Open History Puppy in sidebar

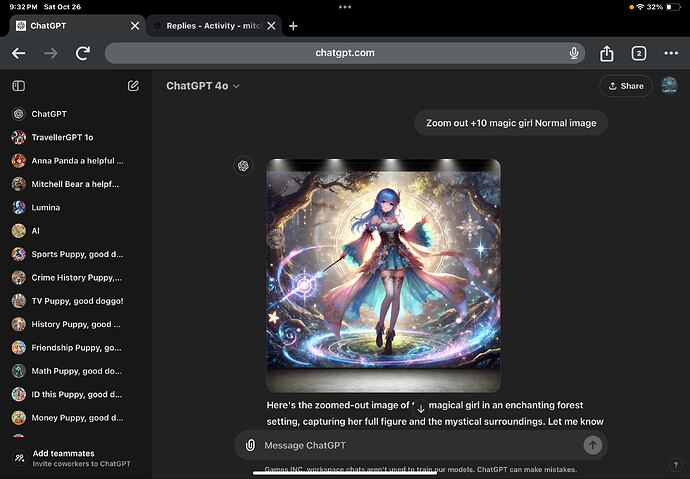(x=76, y=324)
